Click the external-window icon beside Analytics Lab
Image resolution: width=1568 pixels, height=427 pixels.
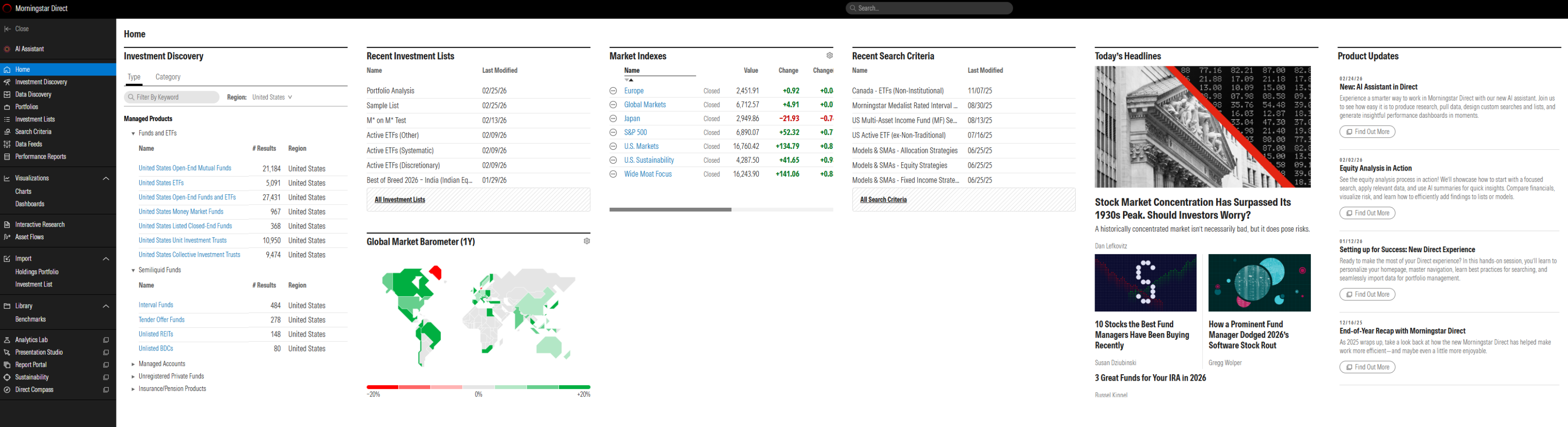106,340
